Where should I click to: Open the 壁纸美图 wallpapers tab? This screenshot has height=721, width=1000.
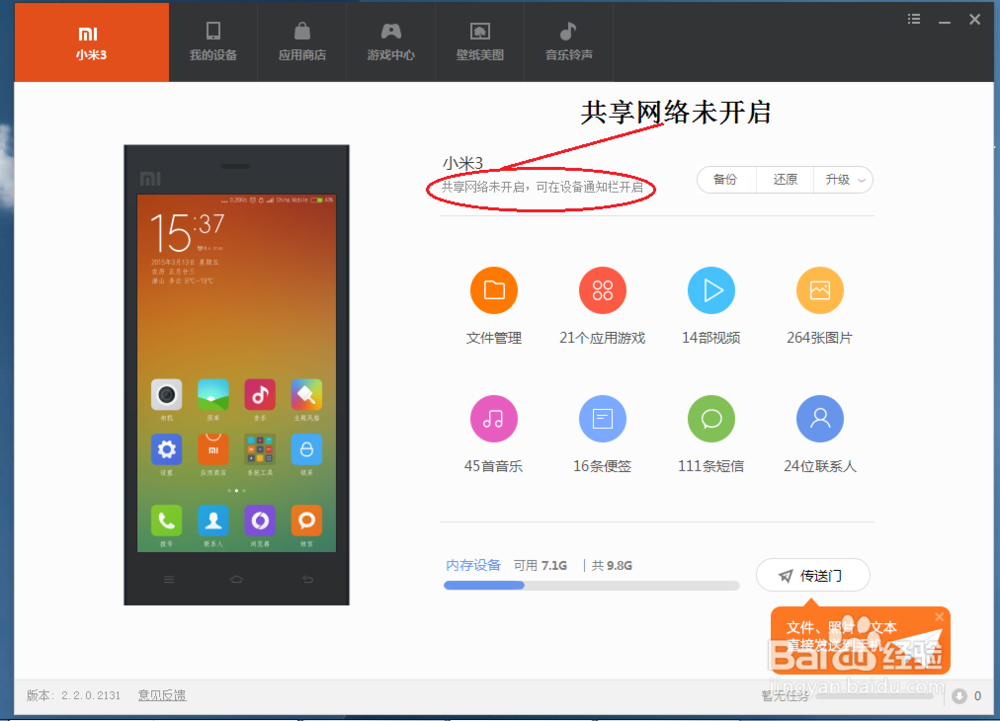pyautogui.click(x=479, y=42)
